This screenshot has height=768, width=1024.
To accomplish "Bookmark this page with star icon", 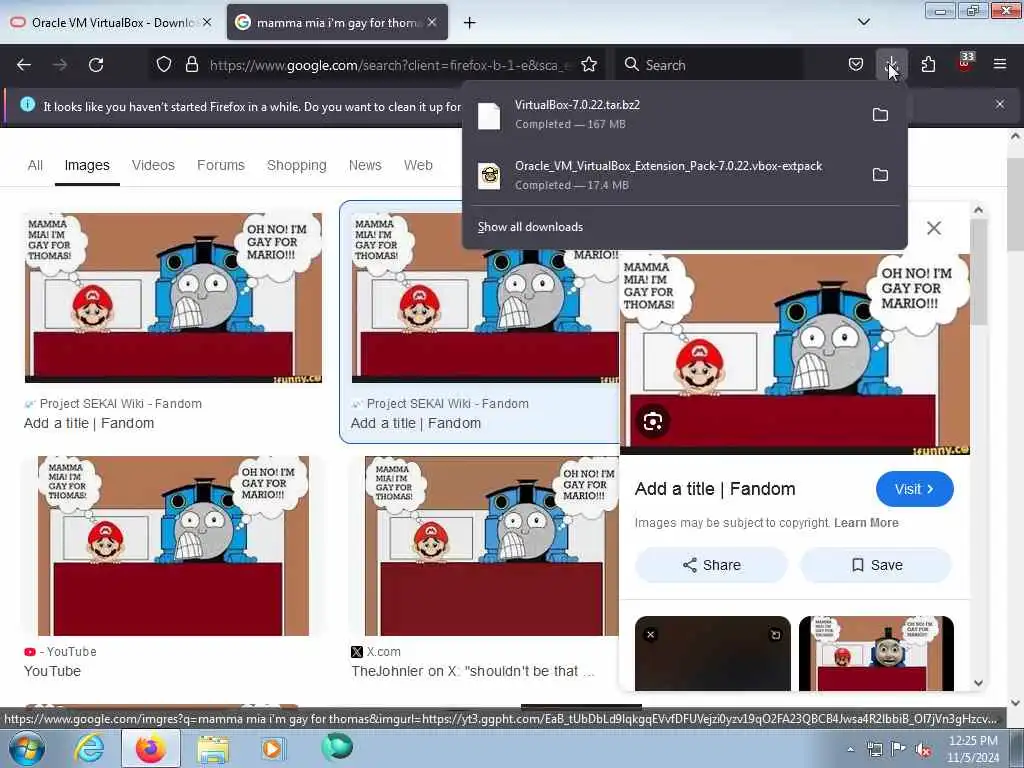I will point(589,65).
